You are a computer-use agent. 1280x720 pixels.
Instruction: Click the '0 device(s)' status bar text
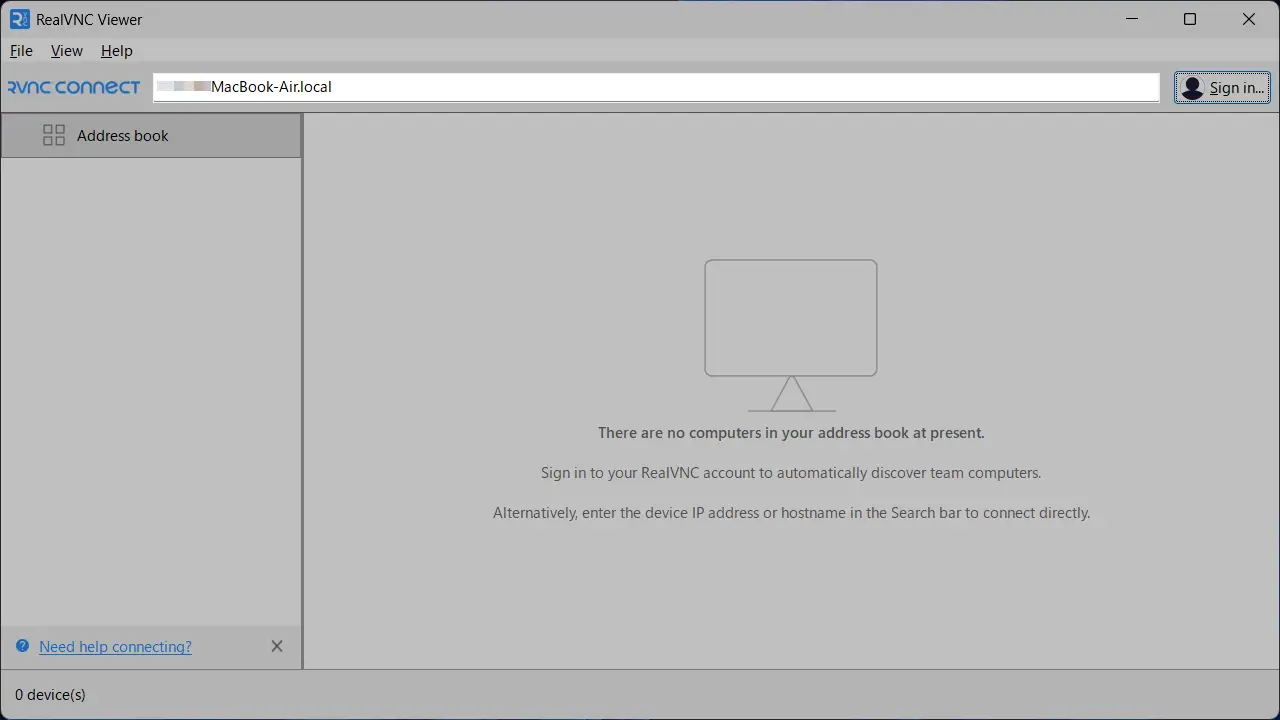pos(50,694)
